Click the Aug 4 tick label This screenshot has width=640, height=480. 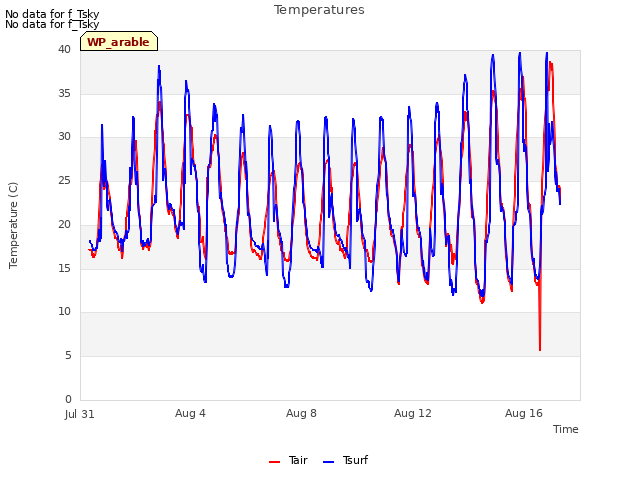(190, 413)
